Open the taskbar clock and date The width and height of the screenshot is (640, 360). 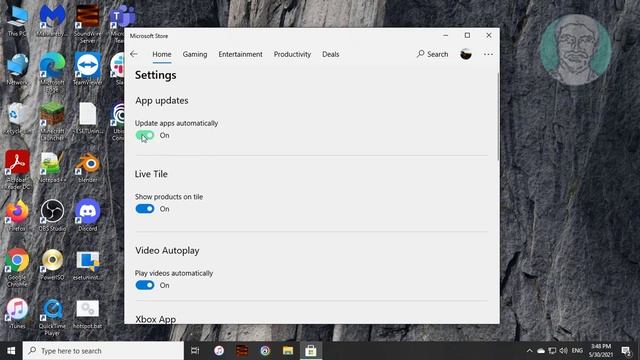tap(600, 351)
